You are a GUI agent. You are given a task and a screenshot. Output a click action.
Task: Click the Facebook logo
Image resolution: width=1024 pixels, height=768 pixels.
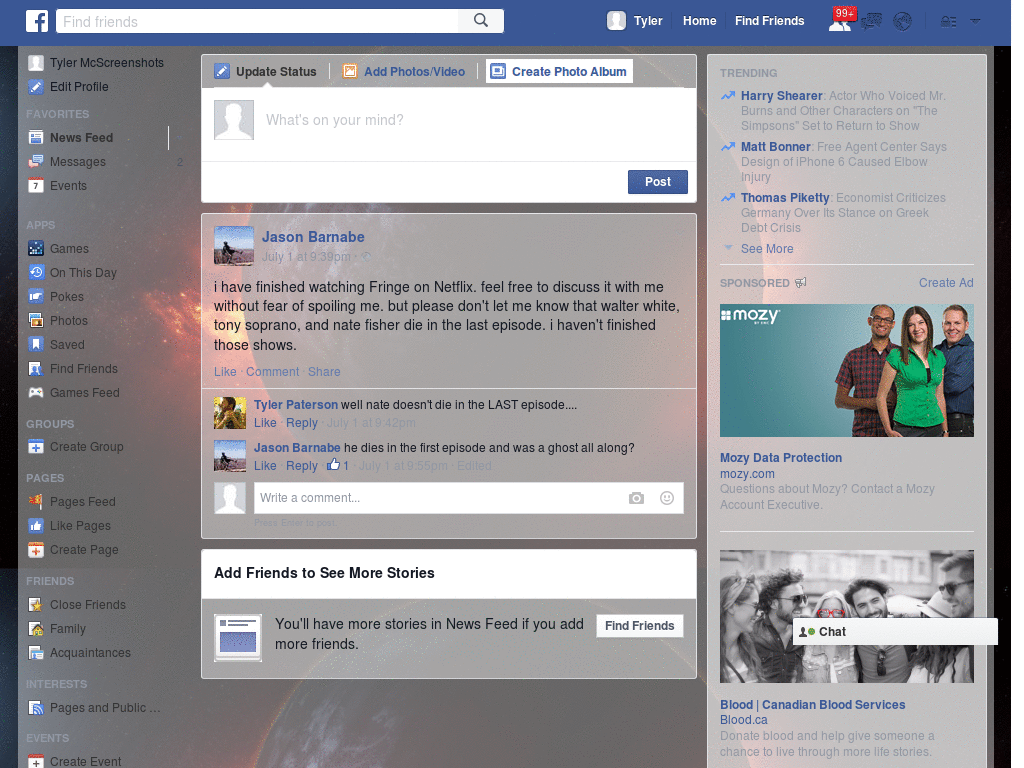tap(37, 20)
